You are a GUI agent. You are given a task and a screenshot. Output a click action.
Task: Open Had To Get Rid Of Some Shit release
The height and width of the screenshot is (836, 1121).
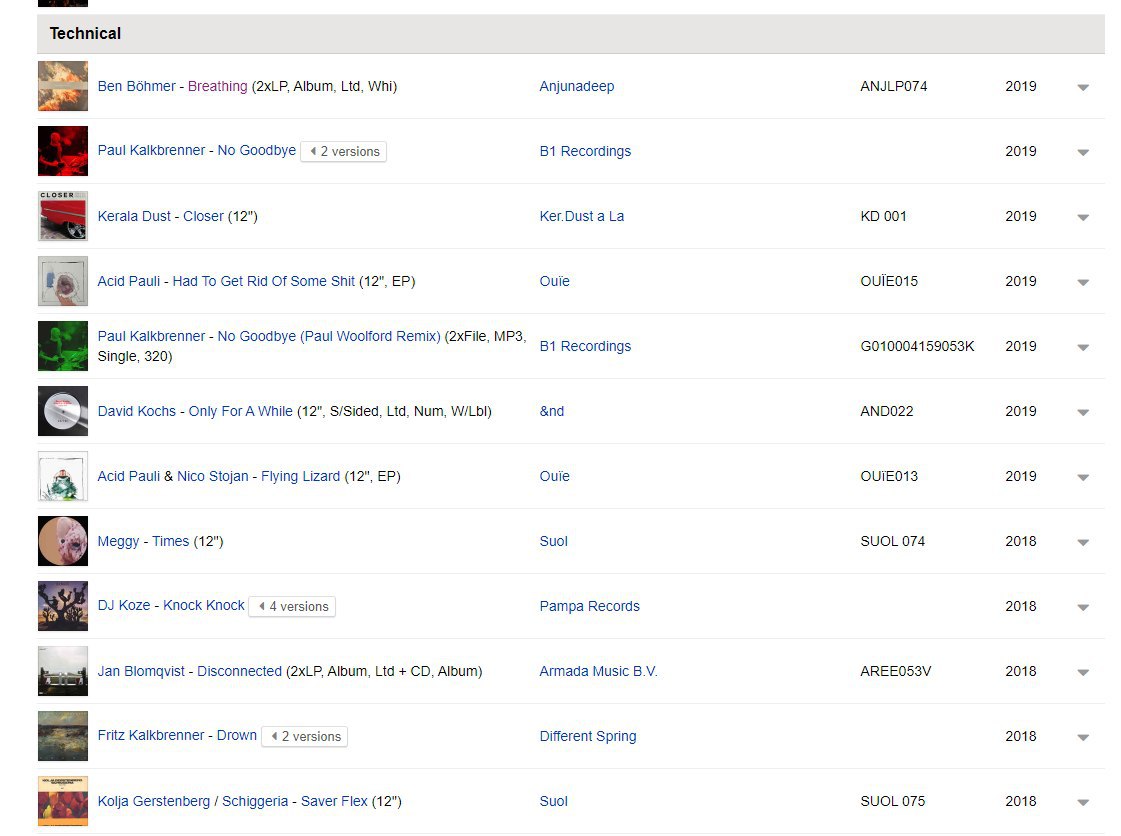(264, 282)
